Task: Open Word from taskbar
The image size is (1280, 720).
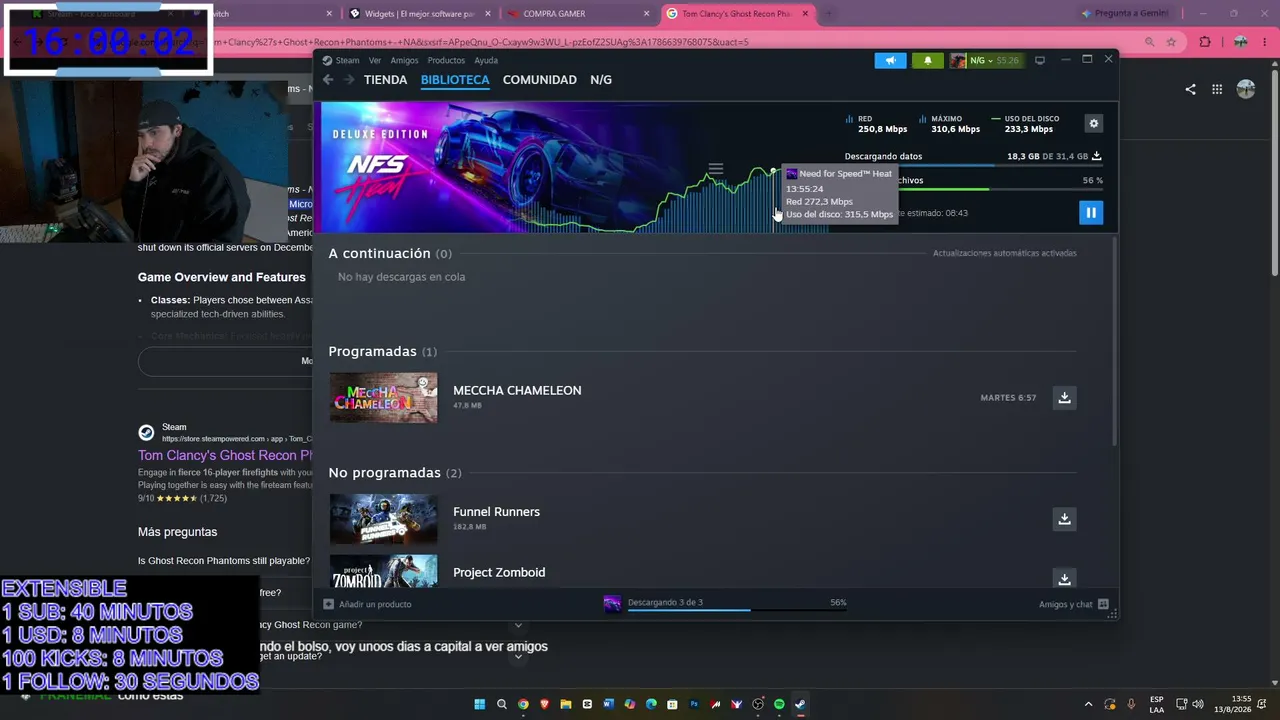Action: (x=608, y=704)
